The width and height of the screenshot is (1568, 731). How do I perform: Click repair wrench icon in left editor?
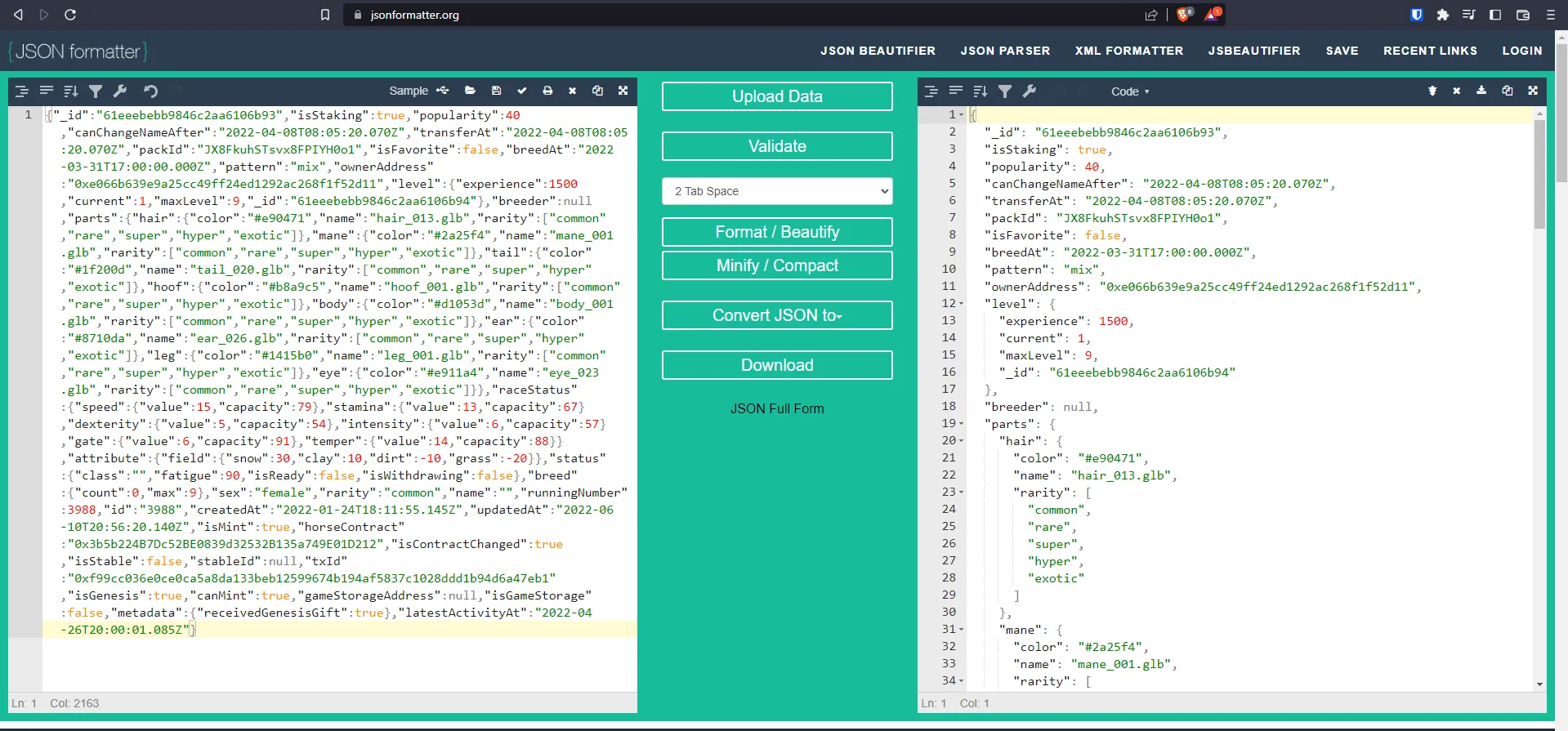tap(120, 91)
